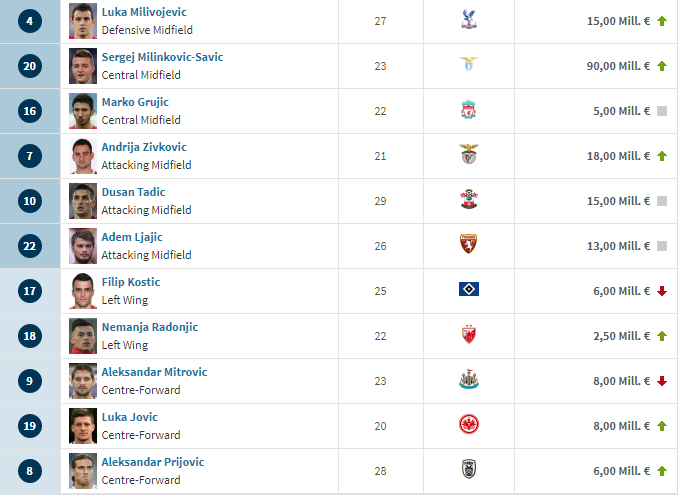The image size is (678, 495).
Task: Click Filip Kostic's player photo
Action: point(83,291)
